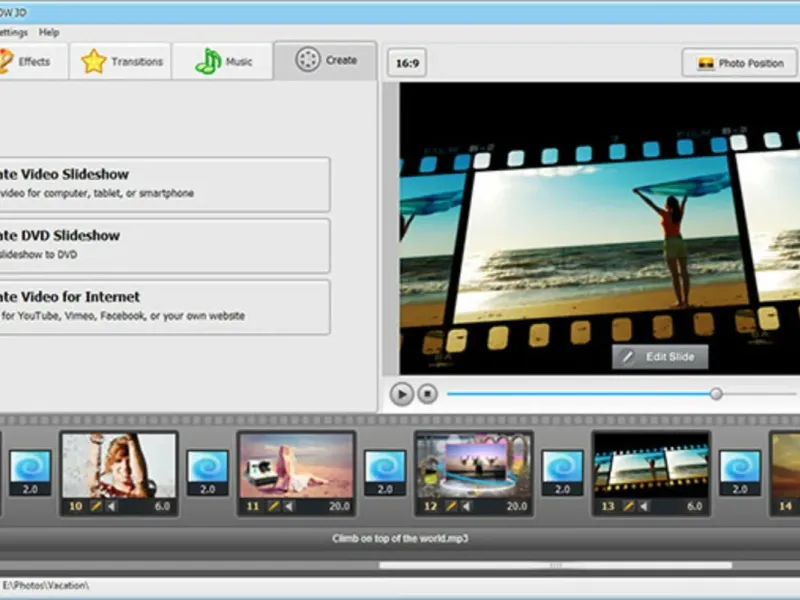Click the pencil edit icon on slide 11

tap(273, 506)
